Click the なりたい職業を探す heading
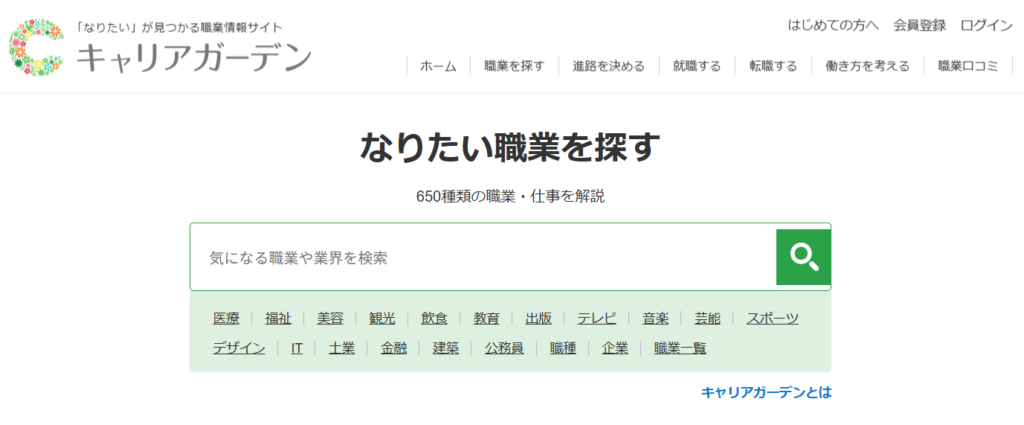The width and height of the screenshot is (1024, 425). point(510,147)
